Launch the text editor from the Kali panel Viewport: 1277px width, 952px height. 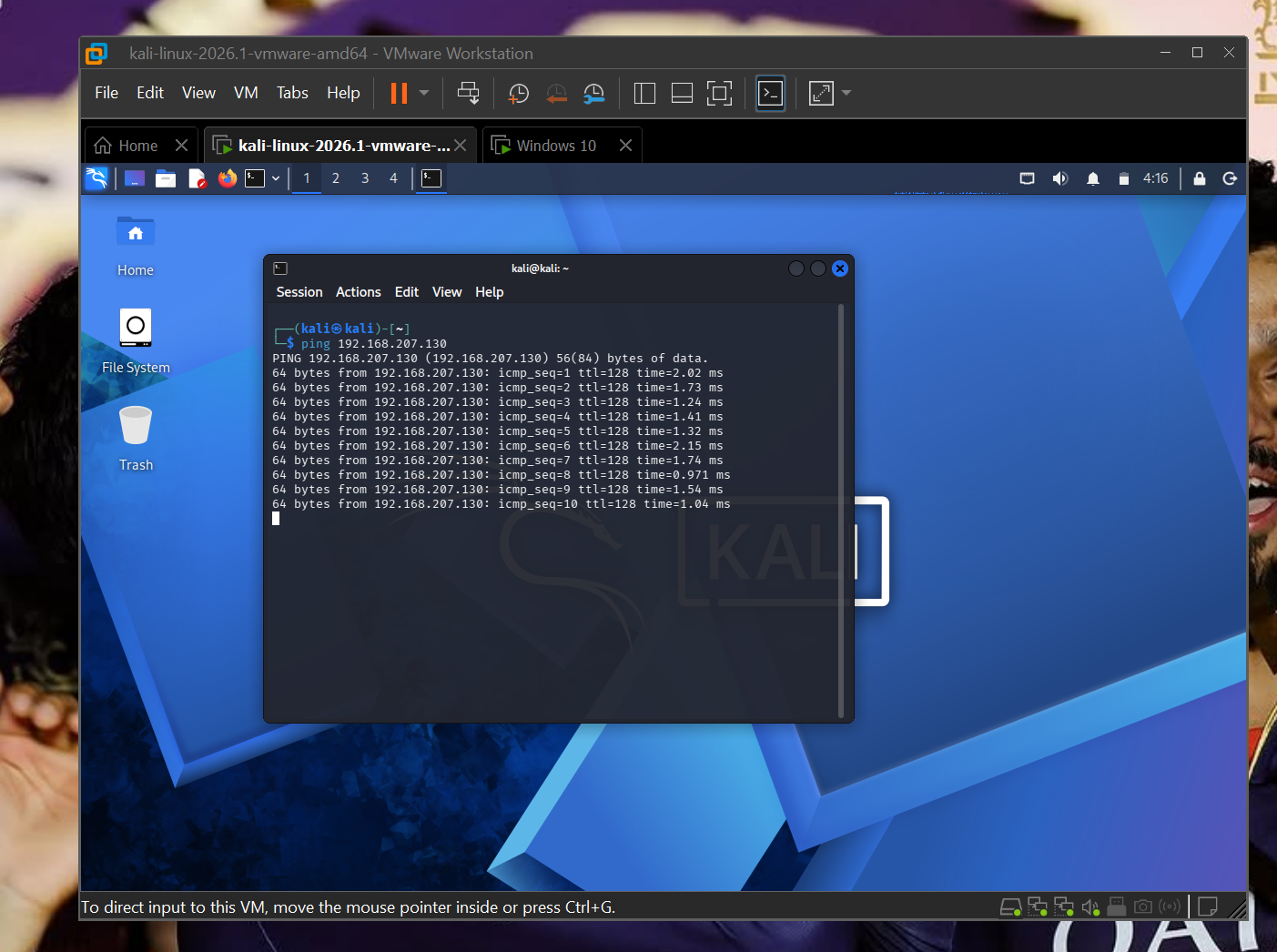(197, 178)
